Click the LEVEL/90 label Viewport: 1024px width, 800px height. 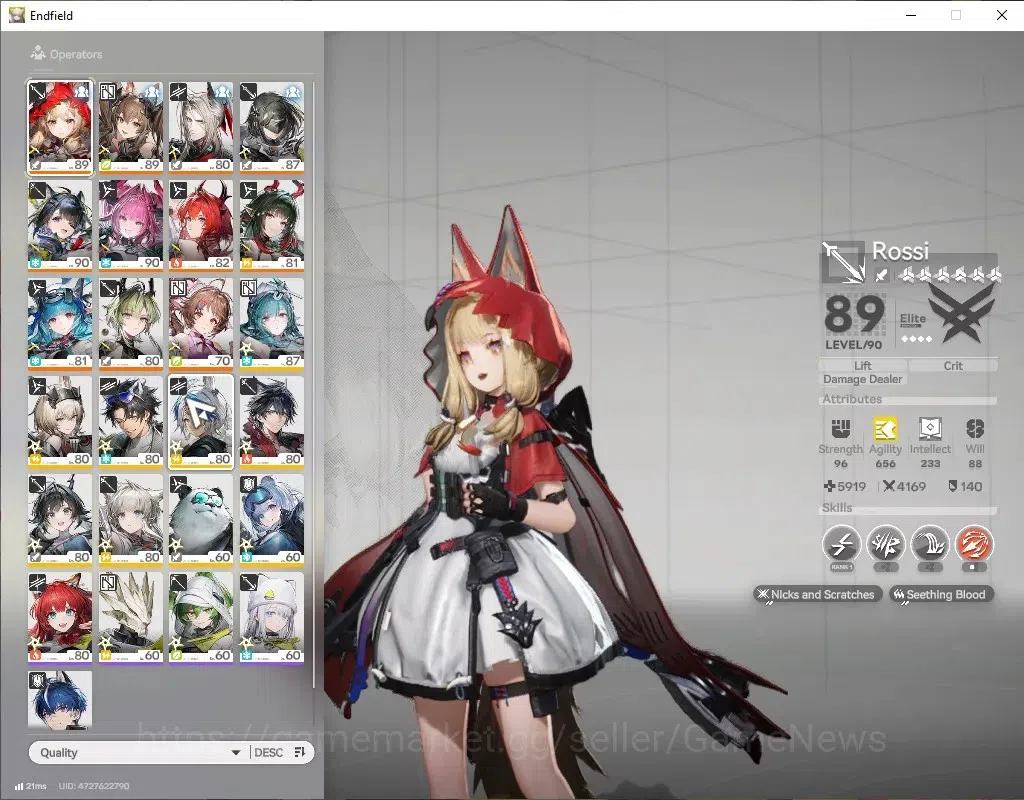[853, 345]
